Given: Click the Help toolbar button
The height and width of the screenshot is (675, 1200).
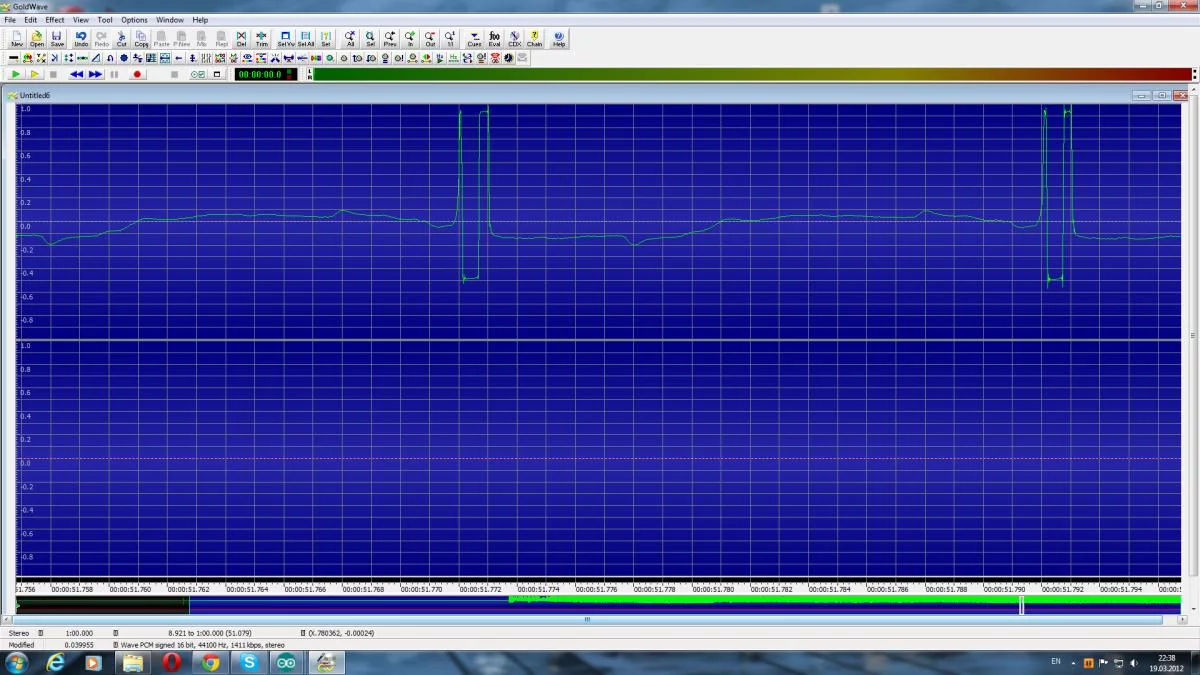Looking at the screenshot, I should [559, 39].
